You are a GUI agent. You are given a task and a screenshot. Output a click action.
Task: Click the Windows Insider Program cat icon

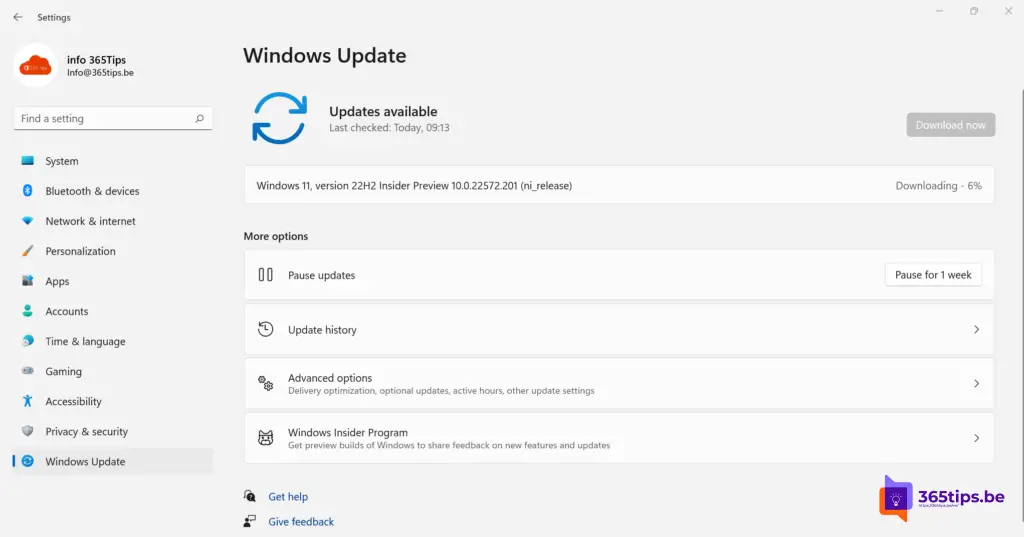point(265,438)
